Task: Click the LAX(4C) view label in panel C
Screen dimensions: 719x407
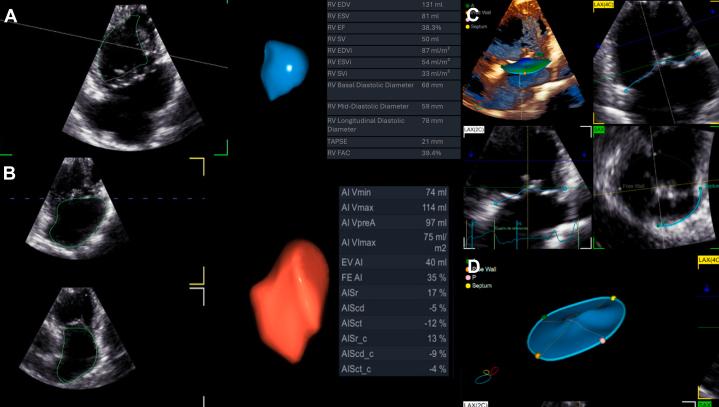Action: tap(606, 5)
